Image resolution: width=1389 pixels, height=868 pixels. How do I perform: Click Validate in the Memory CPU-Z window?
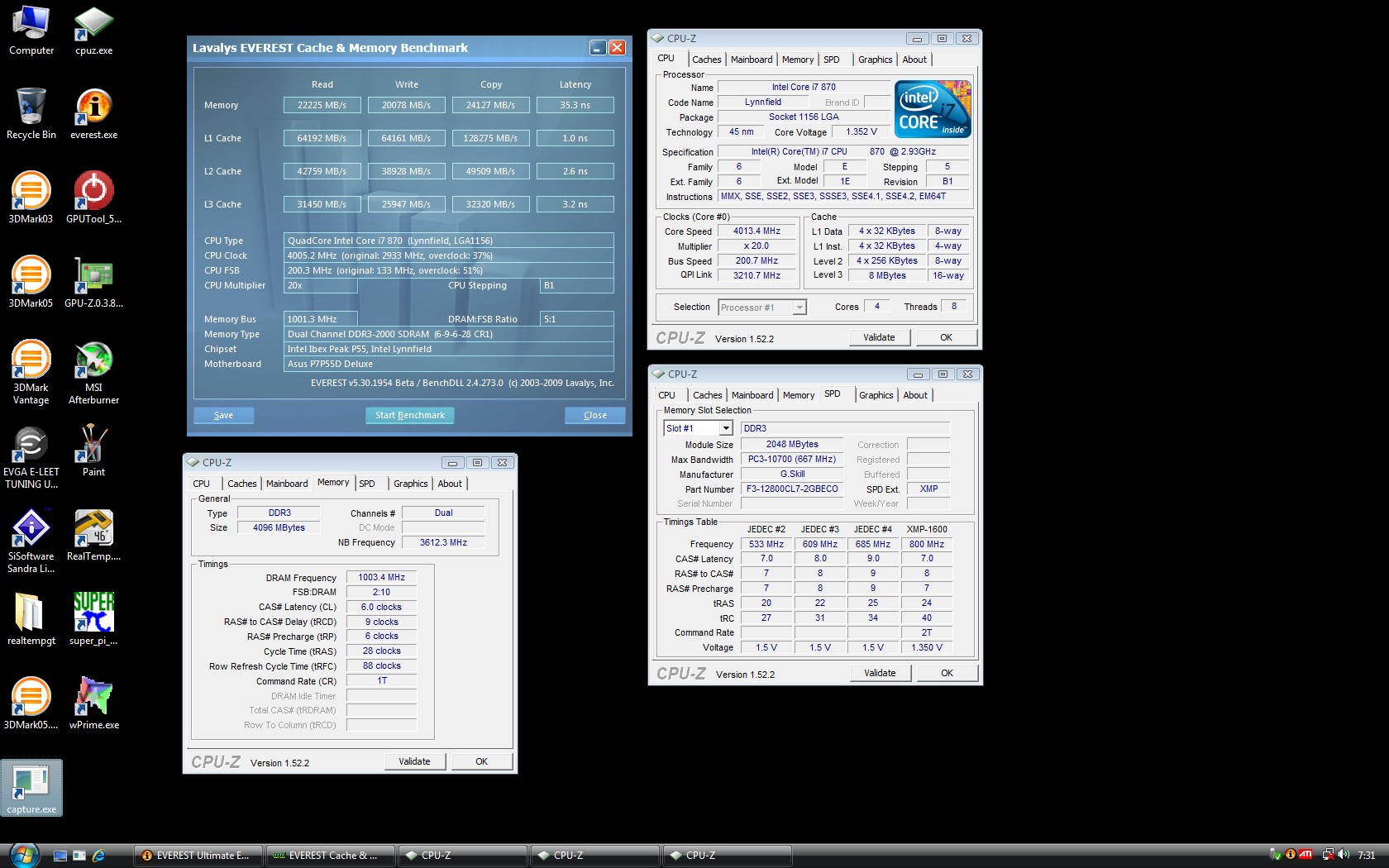click(x=414, y=761)
